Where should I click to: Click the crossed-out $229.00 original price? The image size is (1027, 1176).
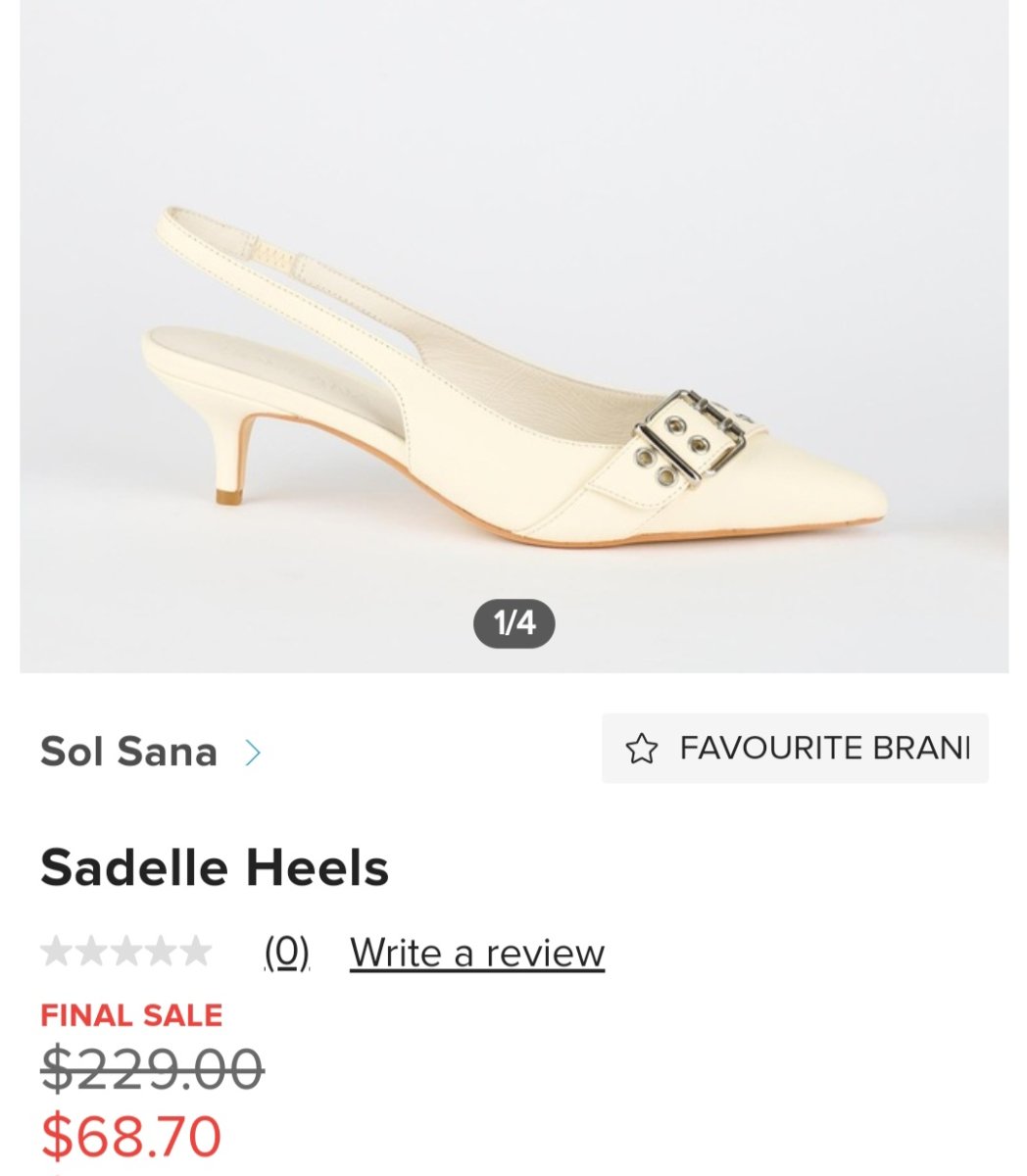152,1068
